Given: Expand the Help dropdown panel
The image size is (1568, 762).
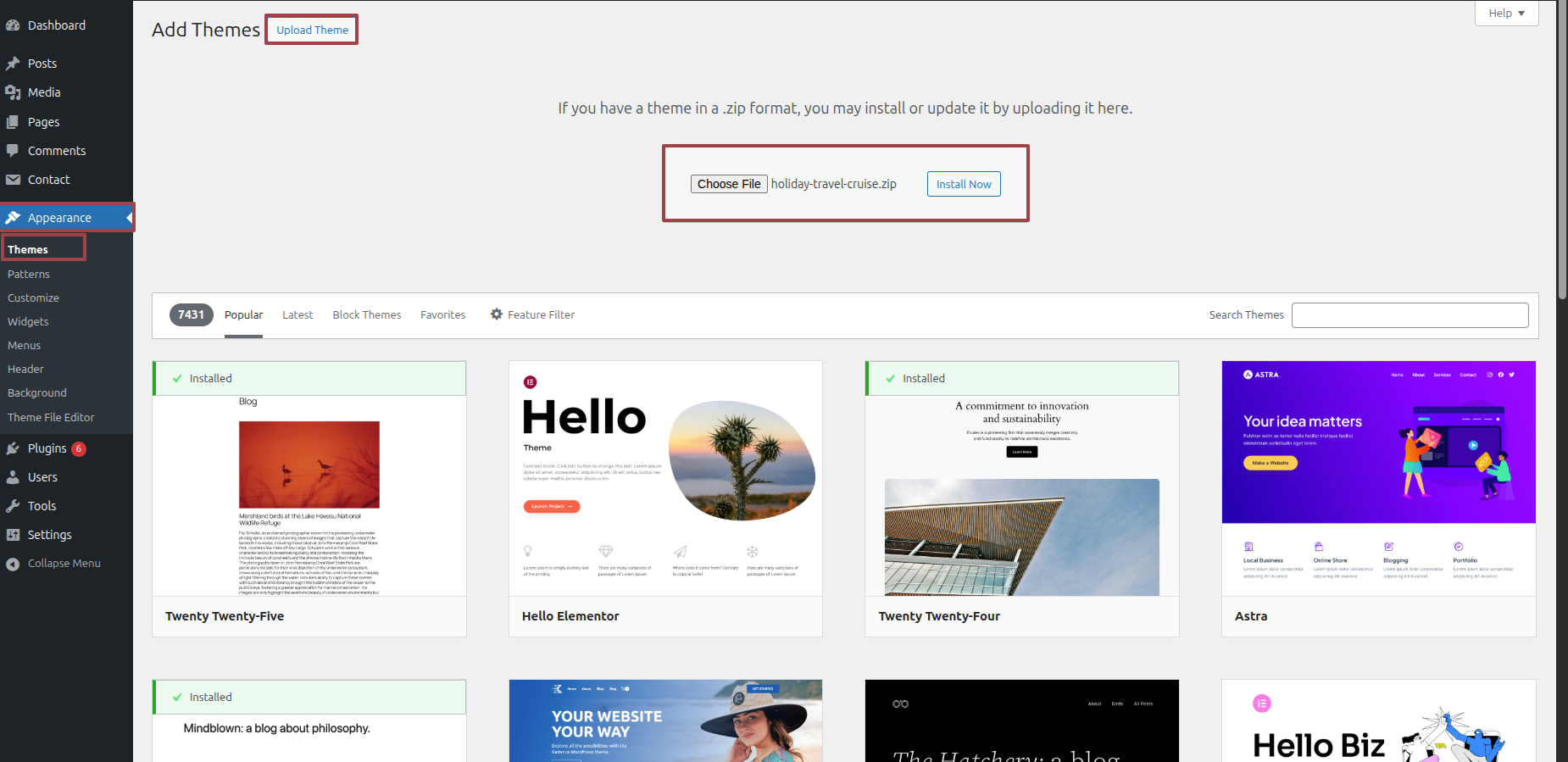Looking at the screenshot, I should (x=1506, y=14).
